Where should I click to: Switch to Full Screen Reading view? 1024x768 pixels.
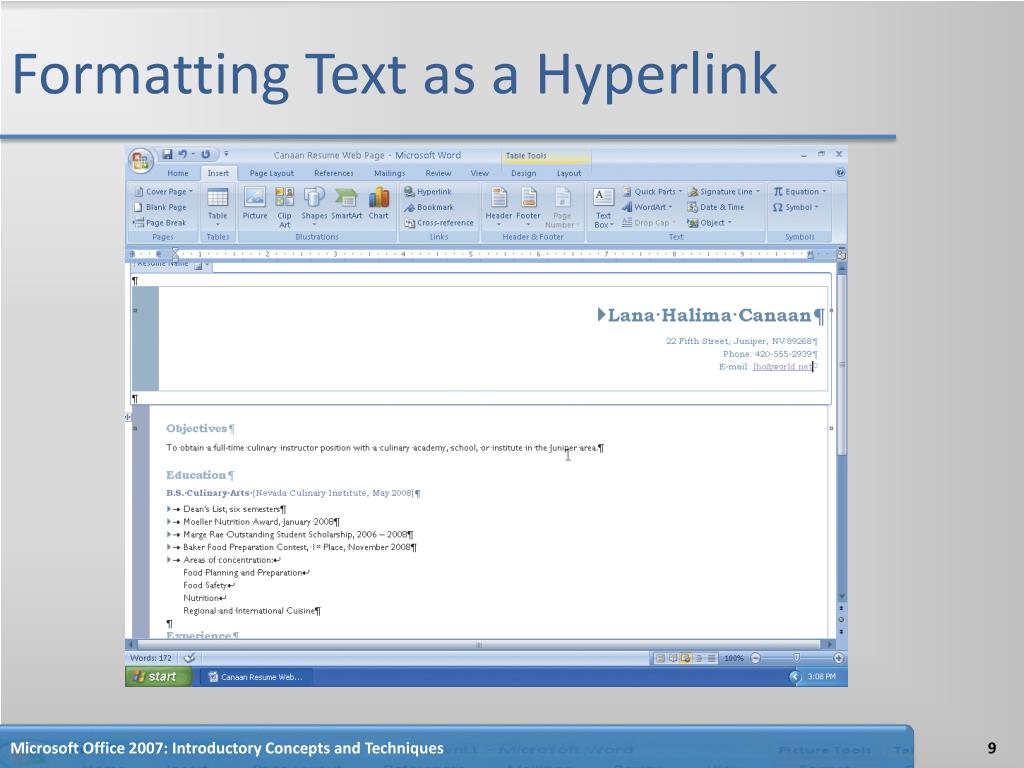point(673,658)
